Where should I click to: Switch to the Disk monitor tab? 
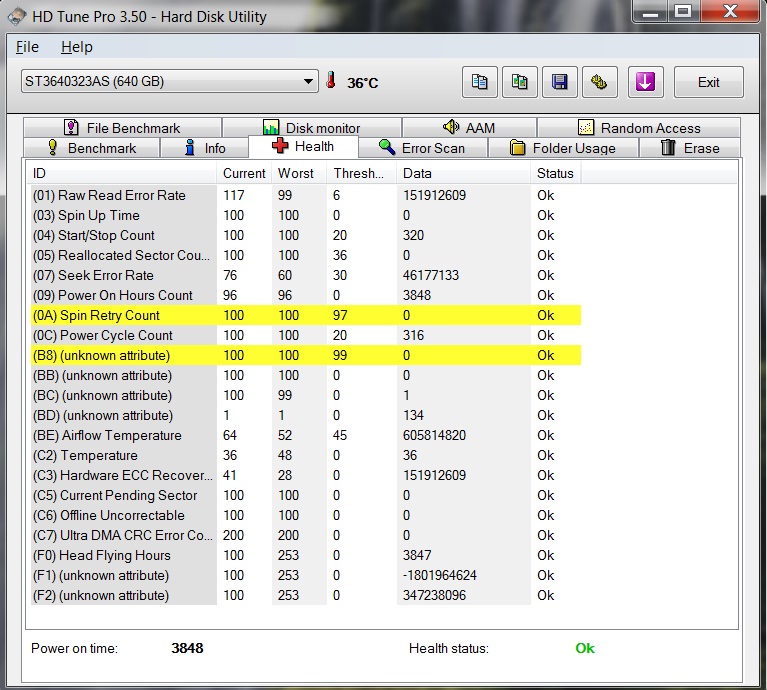pos(312,128)
